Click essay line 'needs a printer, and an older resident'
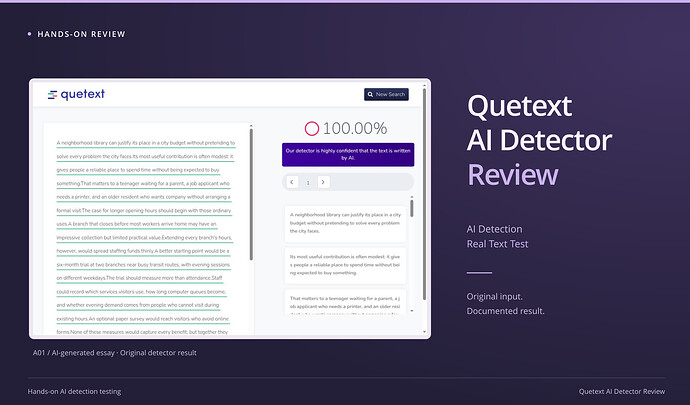The height and width of the screenshot is (405, 690). pos(143,197)
